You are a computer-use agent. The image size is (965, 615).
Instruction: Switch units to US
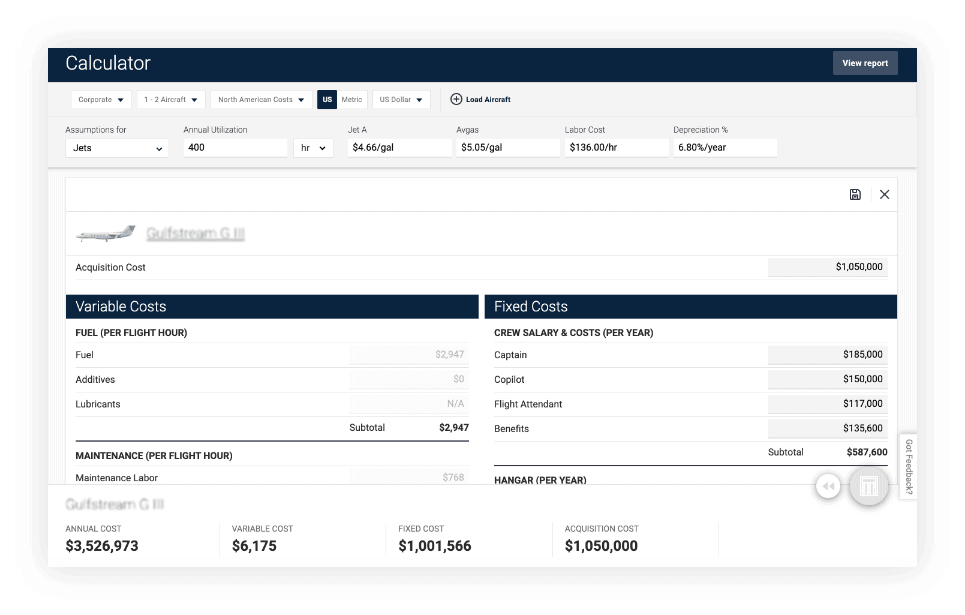click(327, 99)
